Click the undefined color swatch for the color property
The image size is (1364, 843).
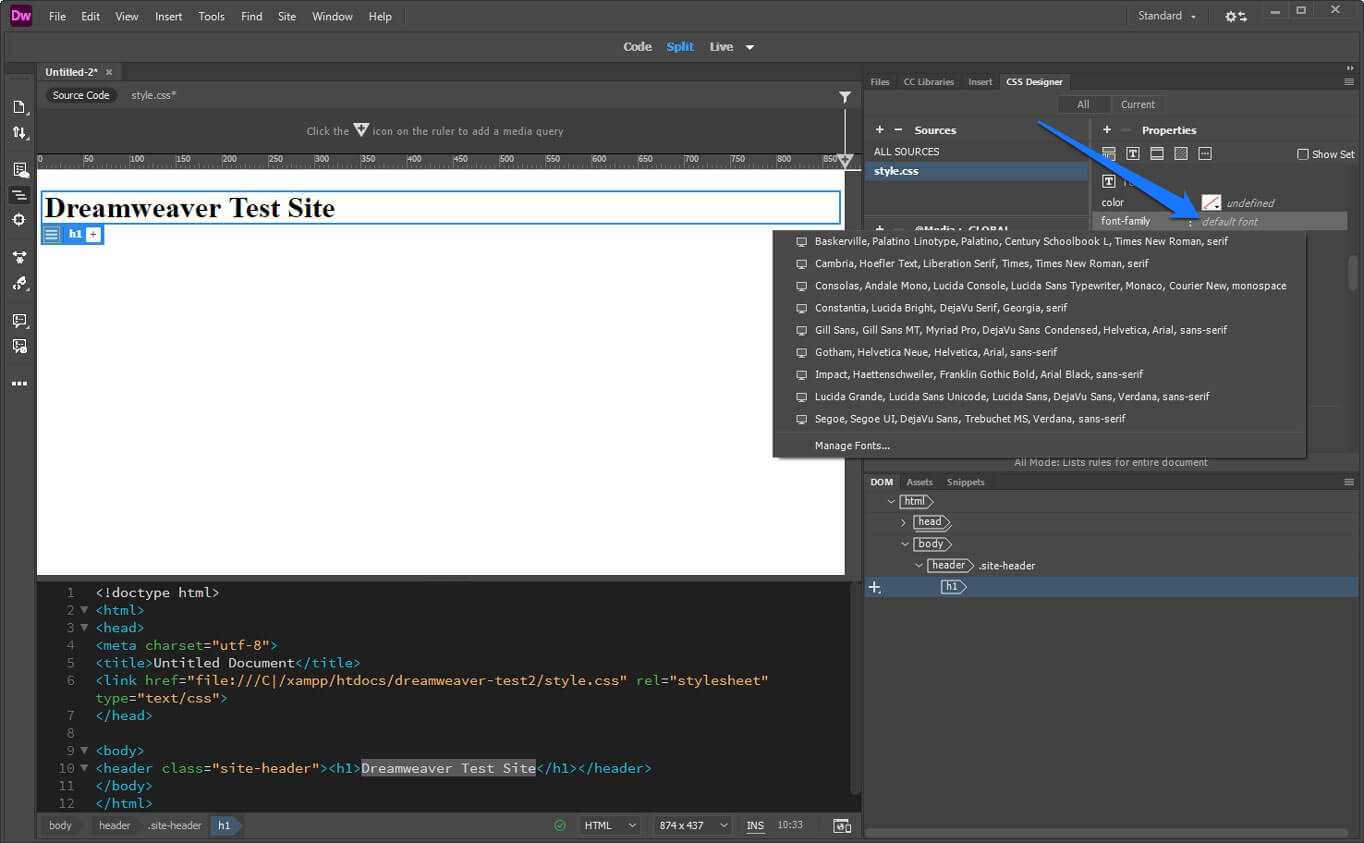pos(1211,201)
